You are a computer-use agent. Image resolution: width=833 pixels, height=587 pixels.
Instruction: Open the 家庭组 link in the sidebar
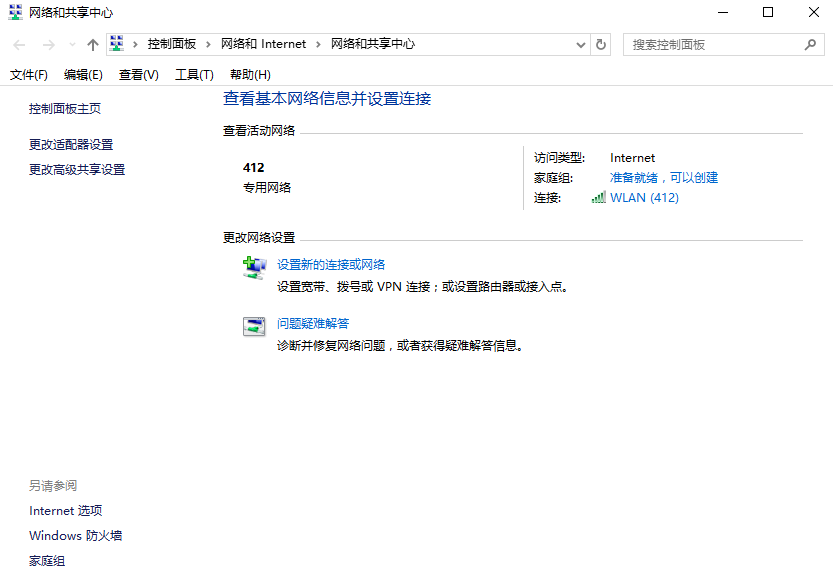coord(47,561)
